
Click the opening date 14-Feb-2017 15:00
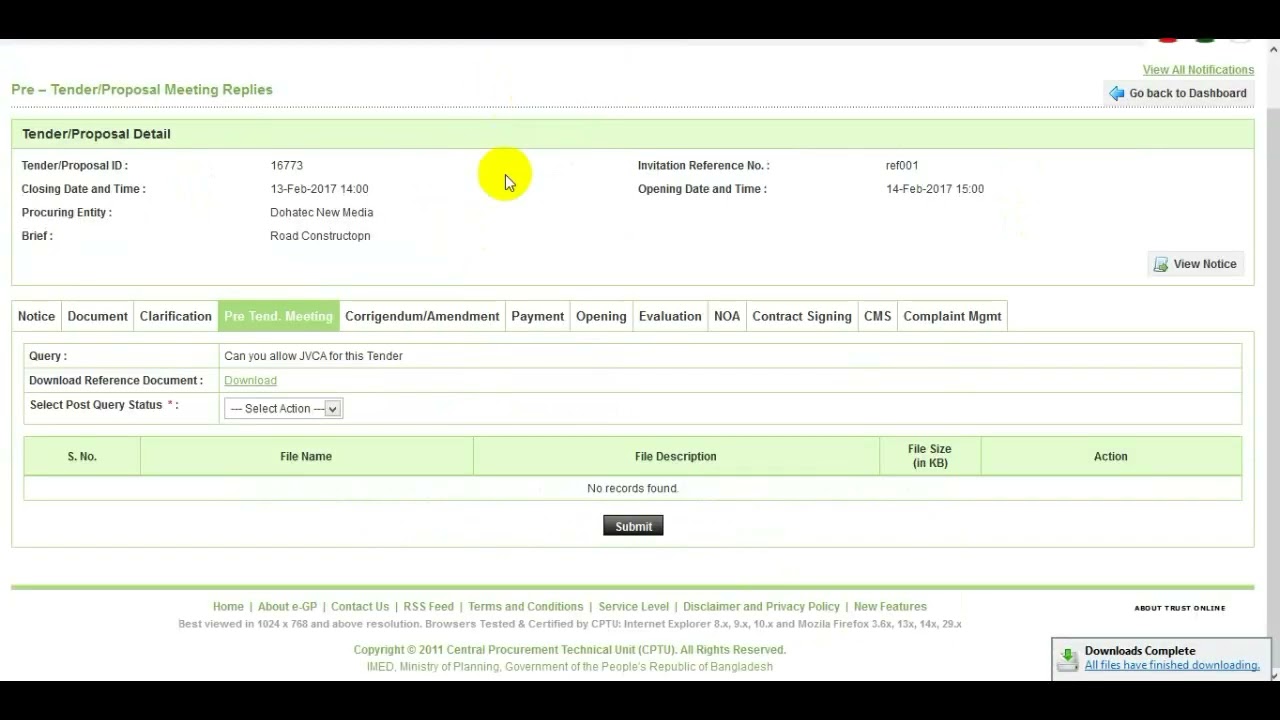pyautogui.click(x=935, y=189)
